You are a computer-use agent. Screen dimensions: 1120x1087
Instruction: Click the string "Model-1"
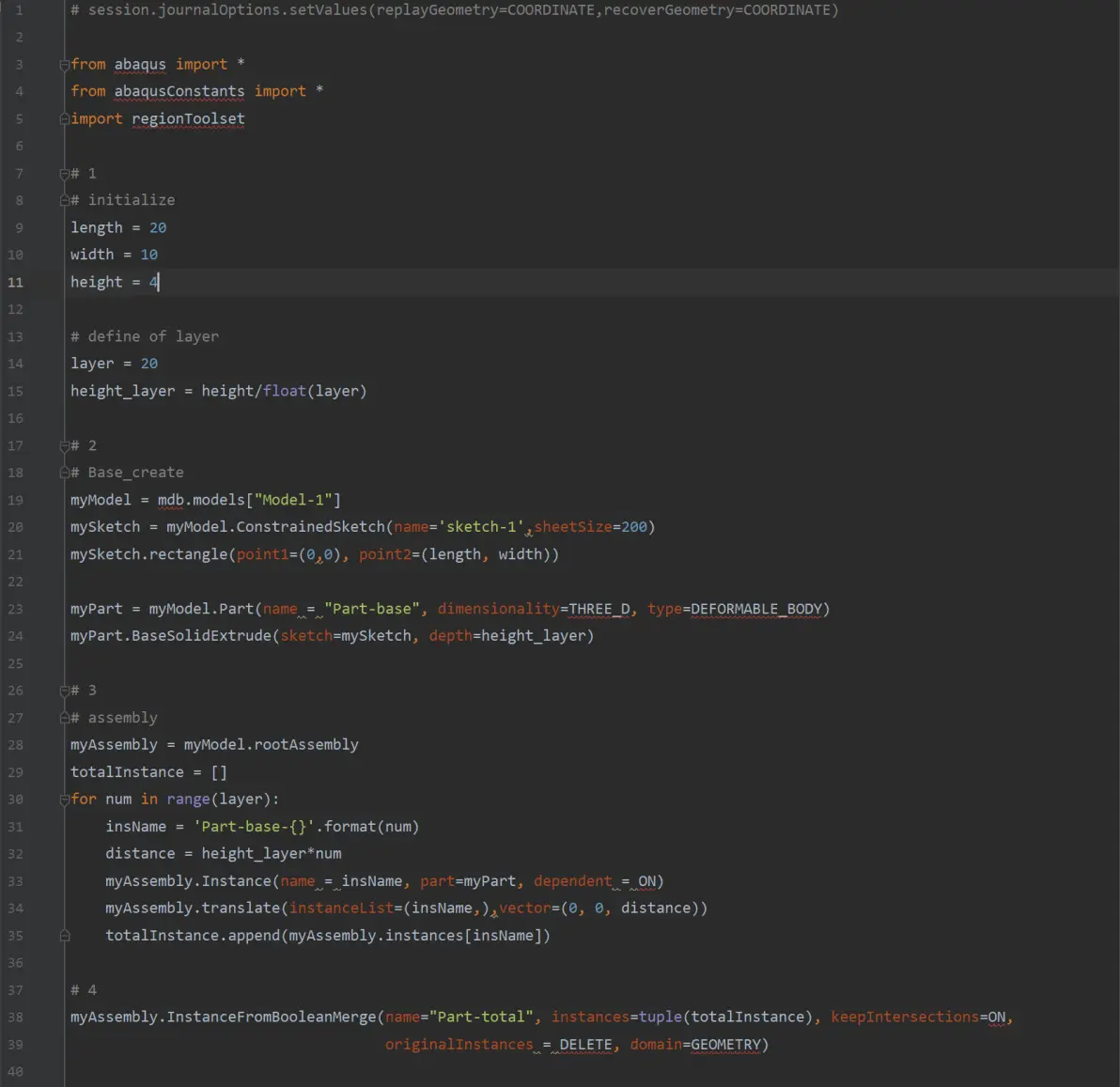(x=293, y=500)
